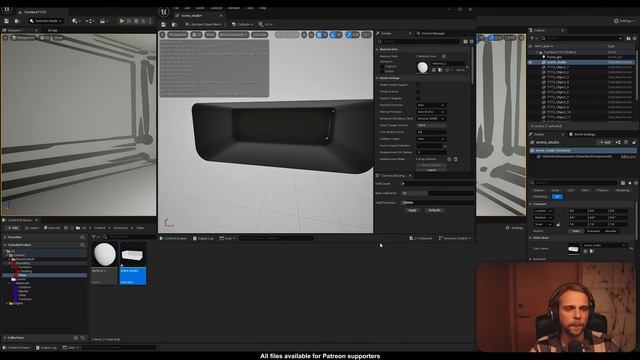Click Apply in Convex Decomposition panel
Image resolution: width=640 pixels, height=360 pixels.
(412, 210)
